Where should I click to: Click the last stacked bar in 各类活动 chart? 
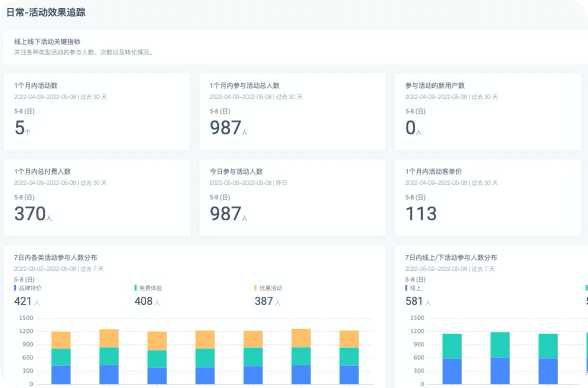tap(349, 357)
